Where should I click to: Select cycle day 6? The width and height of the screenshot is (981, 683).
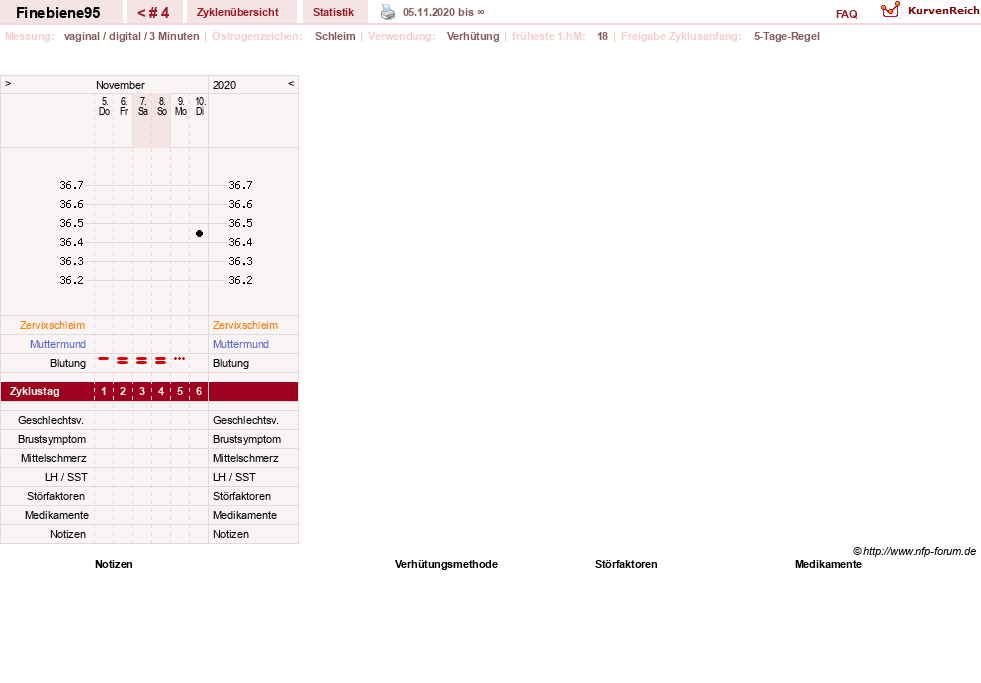[x=199, y=392]
